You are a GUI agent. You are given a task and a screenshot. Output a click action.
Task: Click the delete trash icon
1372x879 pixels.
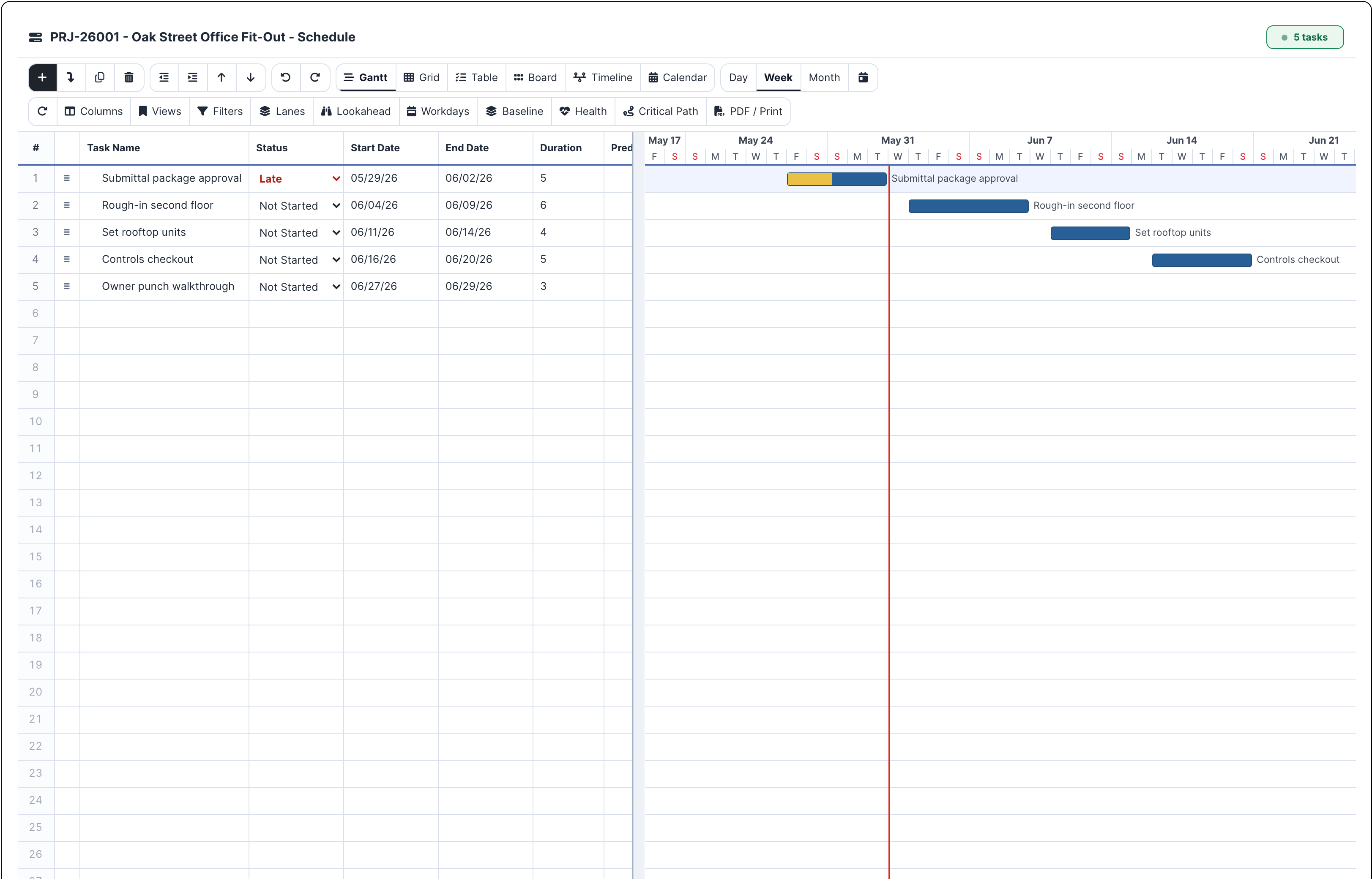[x=129, y=78]
